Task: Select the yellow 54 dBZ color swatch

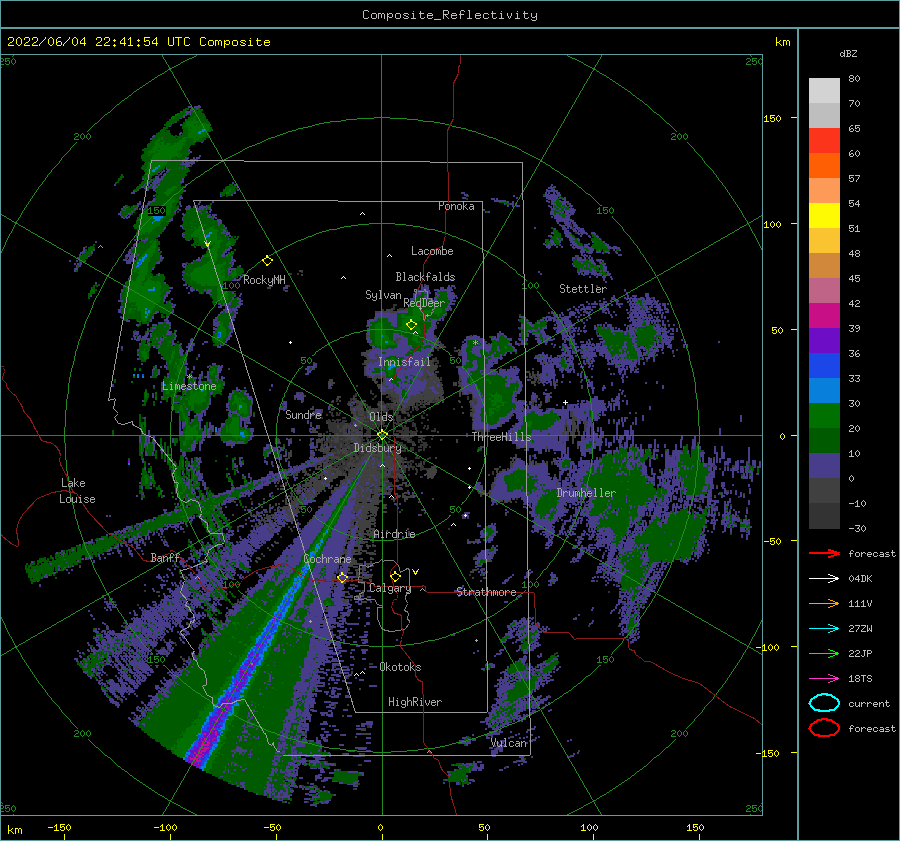Action: [x=824, y=215]
